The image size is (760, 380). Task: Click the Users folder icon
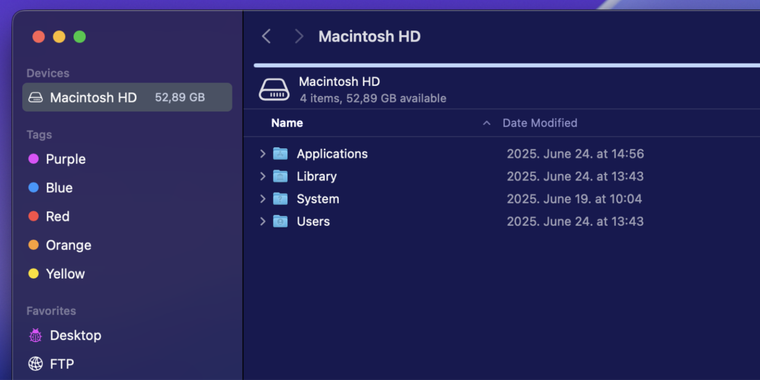point(280,221)
